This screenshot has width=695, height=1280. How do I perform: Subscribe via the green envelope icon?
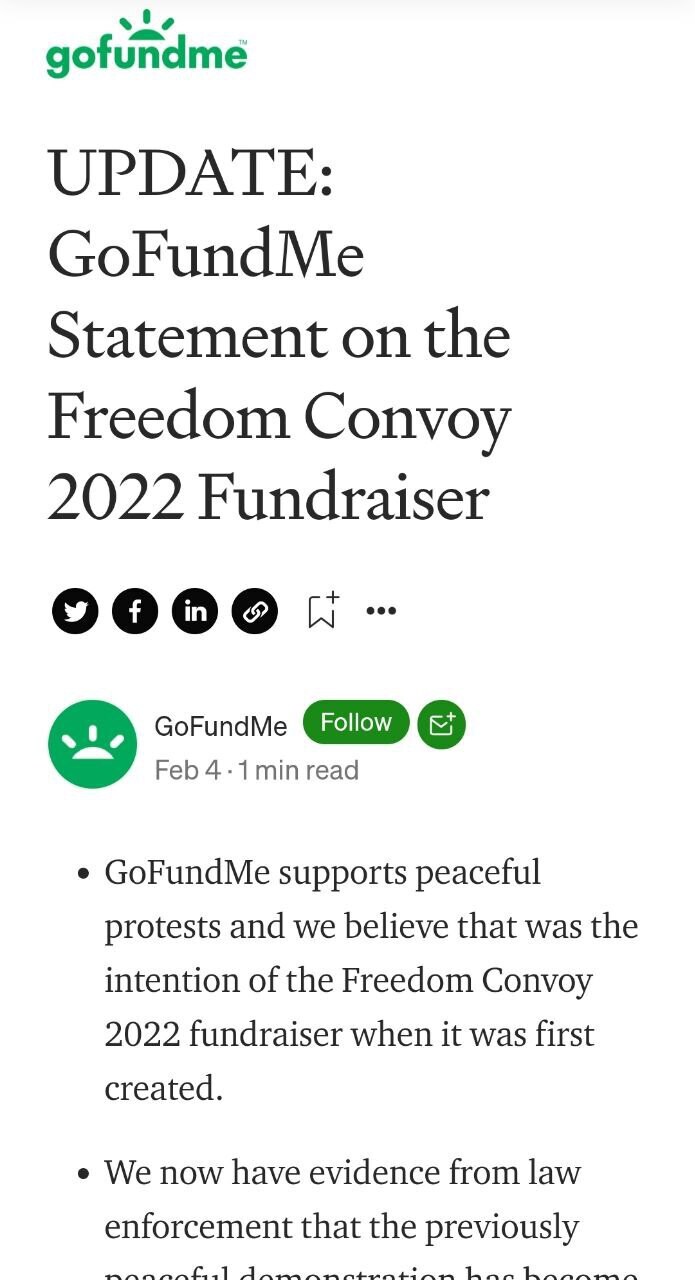click(x=441, y=724)
